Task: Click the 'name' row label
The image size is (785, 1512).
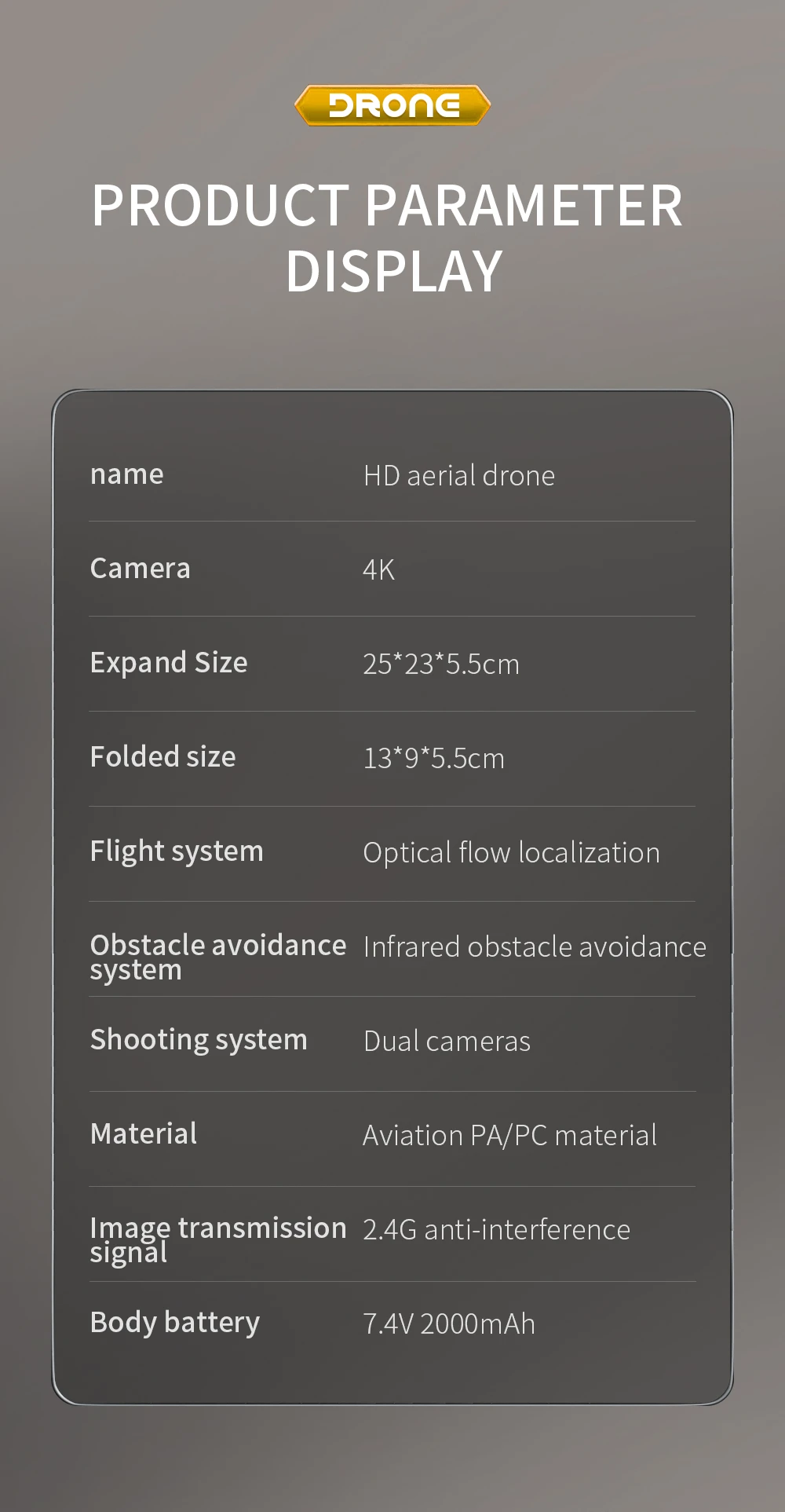Action: click(126, 474)
